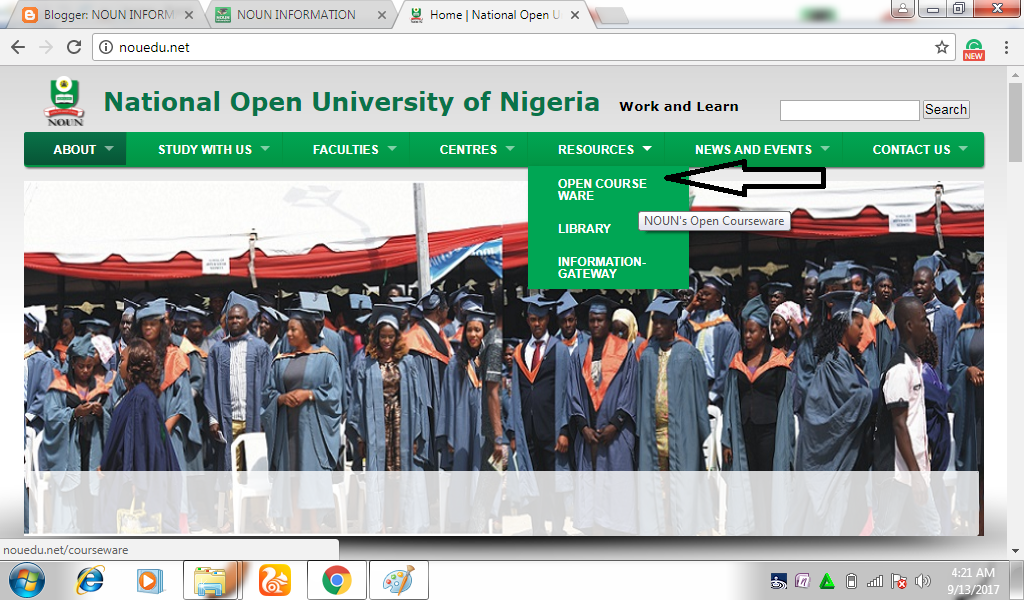Open Chrome's three-dot menu
Image resolution: width=1024 pixels, height=600 pixels.
point(1006,47)
